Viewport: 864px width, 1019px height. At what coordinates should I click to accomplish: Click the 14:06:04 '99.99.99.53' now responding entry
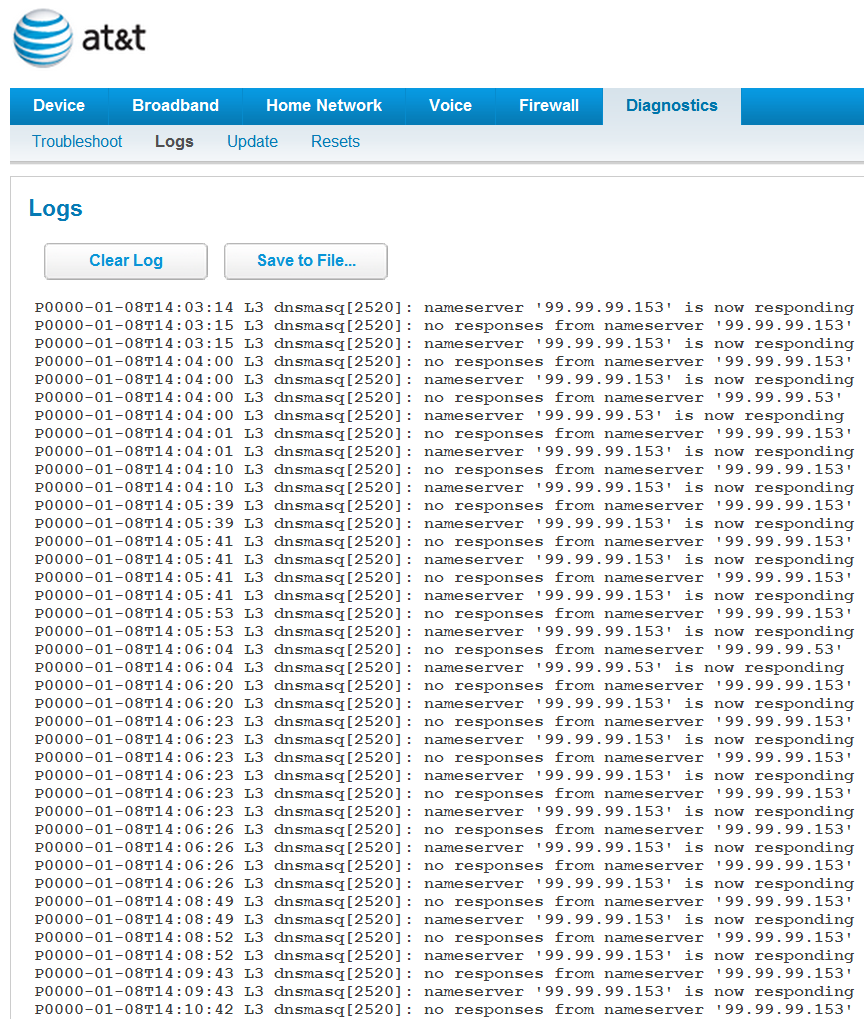[438, 668]
